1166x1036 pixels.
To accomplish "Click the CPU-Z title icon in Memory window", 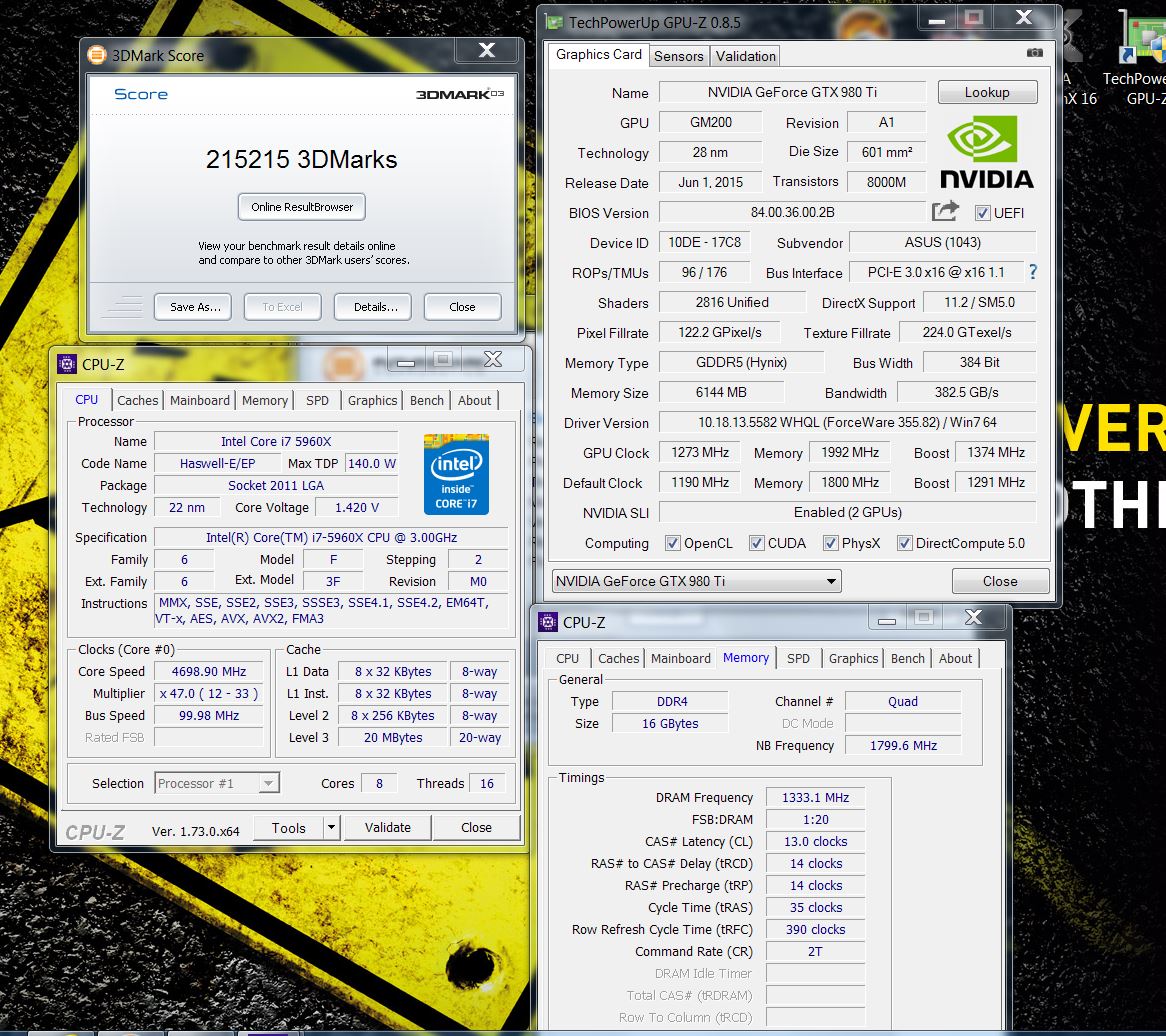I will coord(548,622).
